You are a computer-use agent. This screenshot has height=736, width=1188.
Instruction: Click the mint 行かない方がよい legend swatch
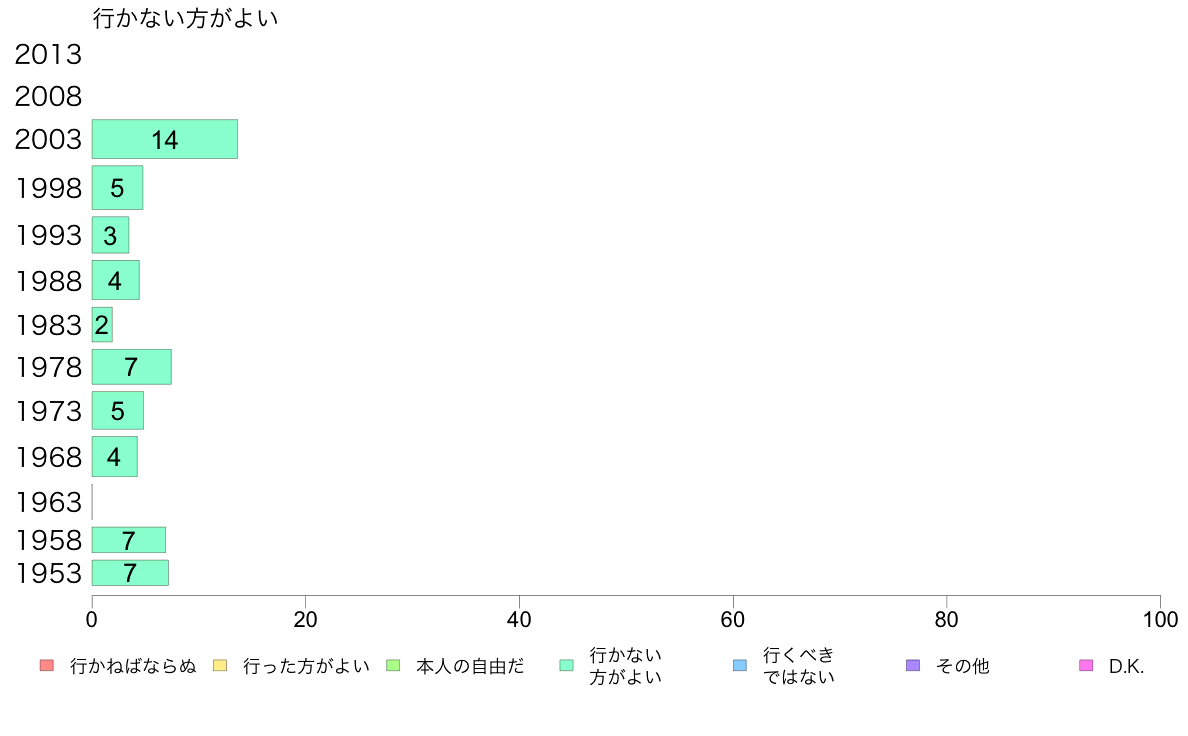click(x=566, y=666)
